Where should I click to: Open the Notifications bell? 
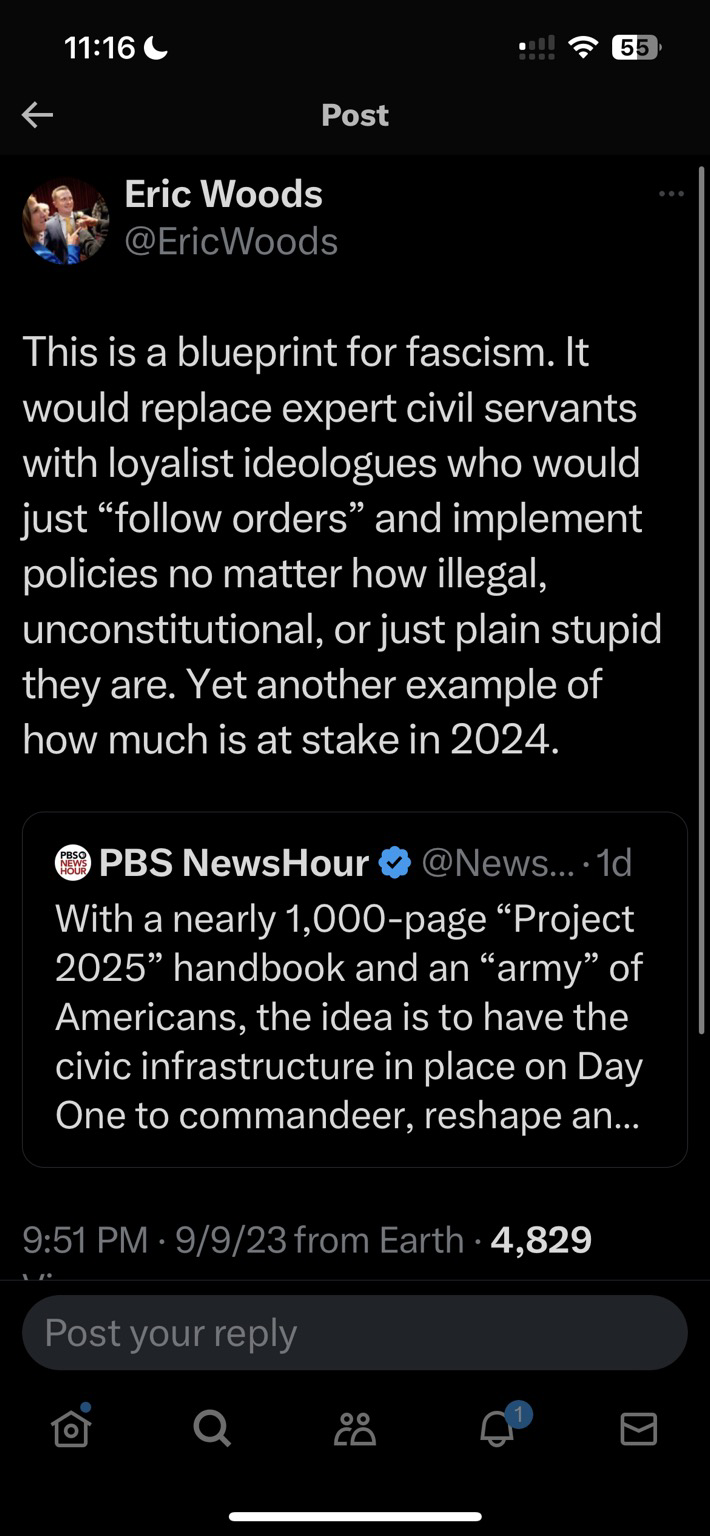pyautogui.click(x=498, y=1429)
